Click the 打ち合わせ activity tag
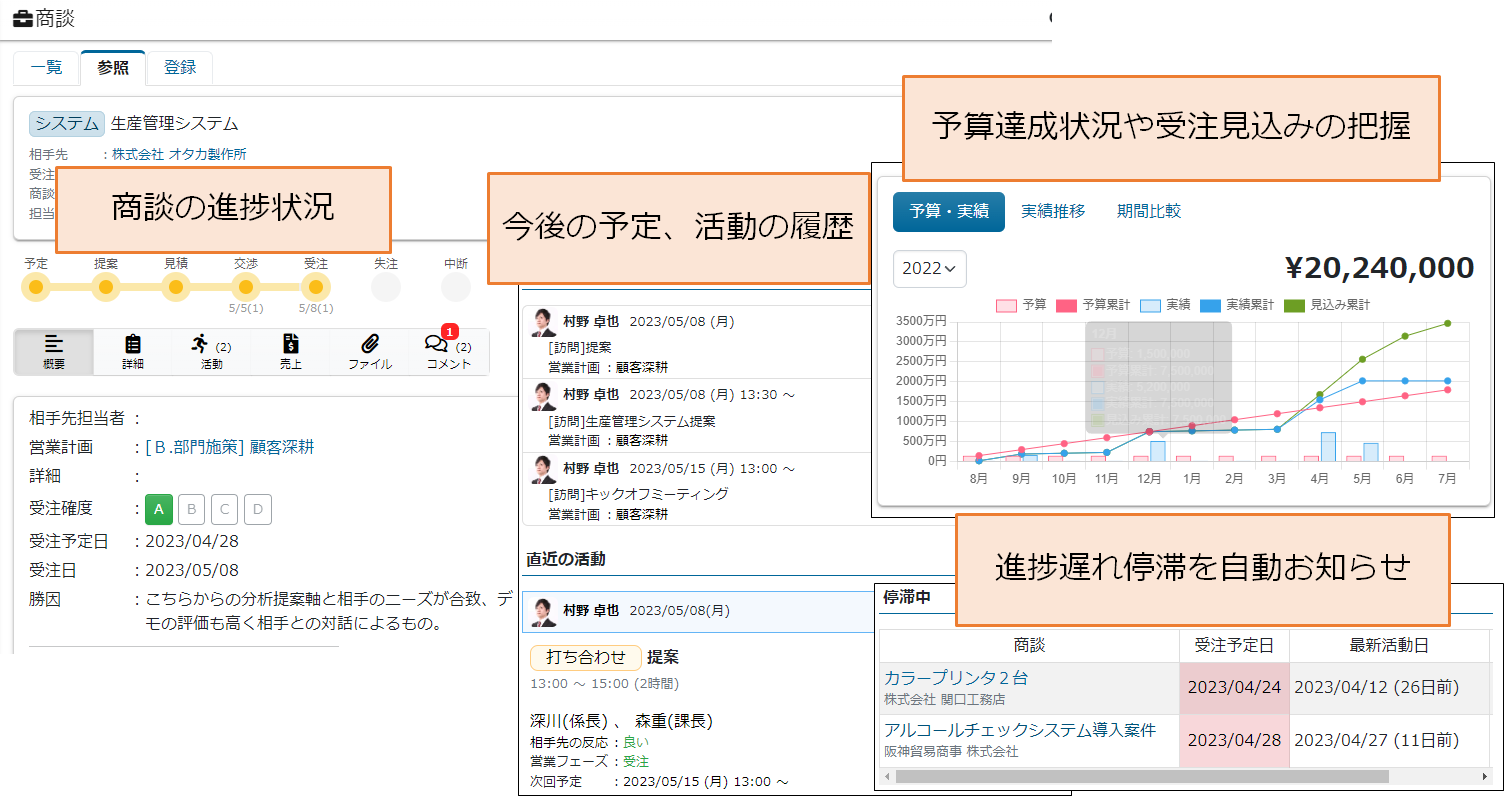The width and height of the screenshot is (1504, 796). (585, 657)
